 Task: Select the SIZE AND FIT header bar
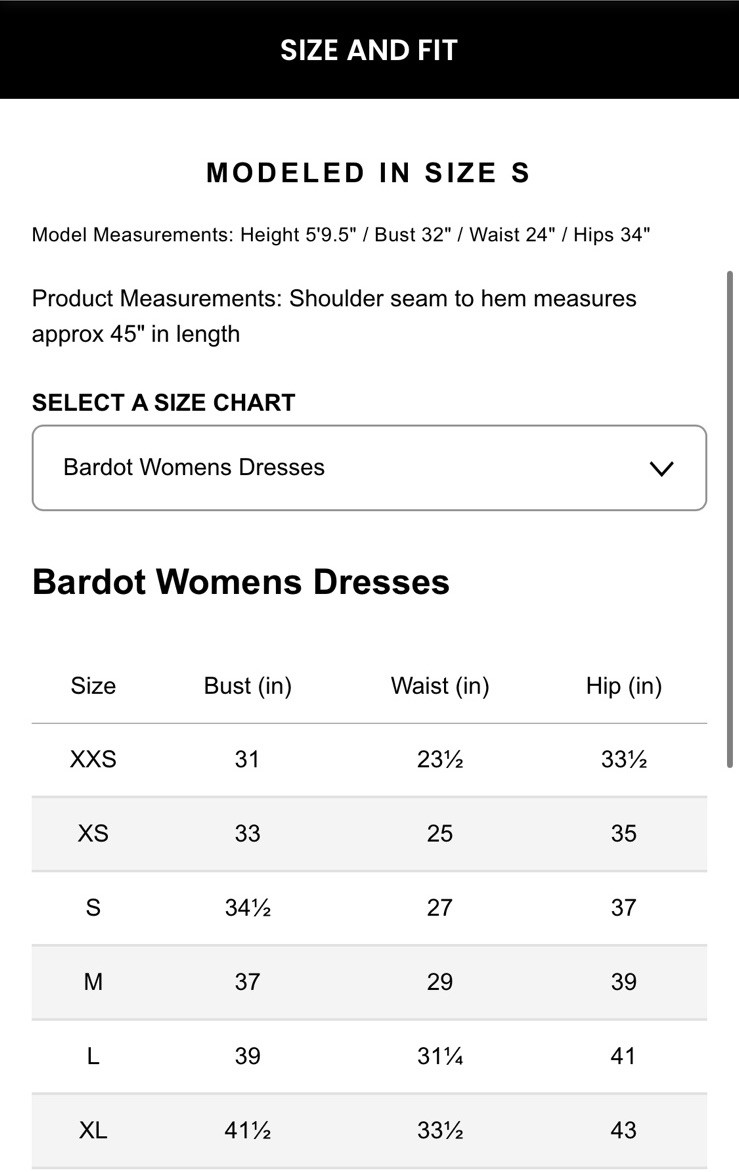369,49
